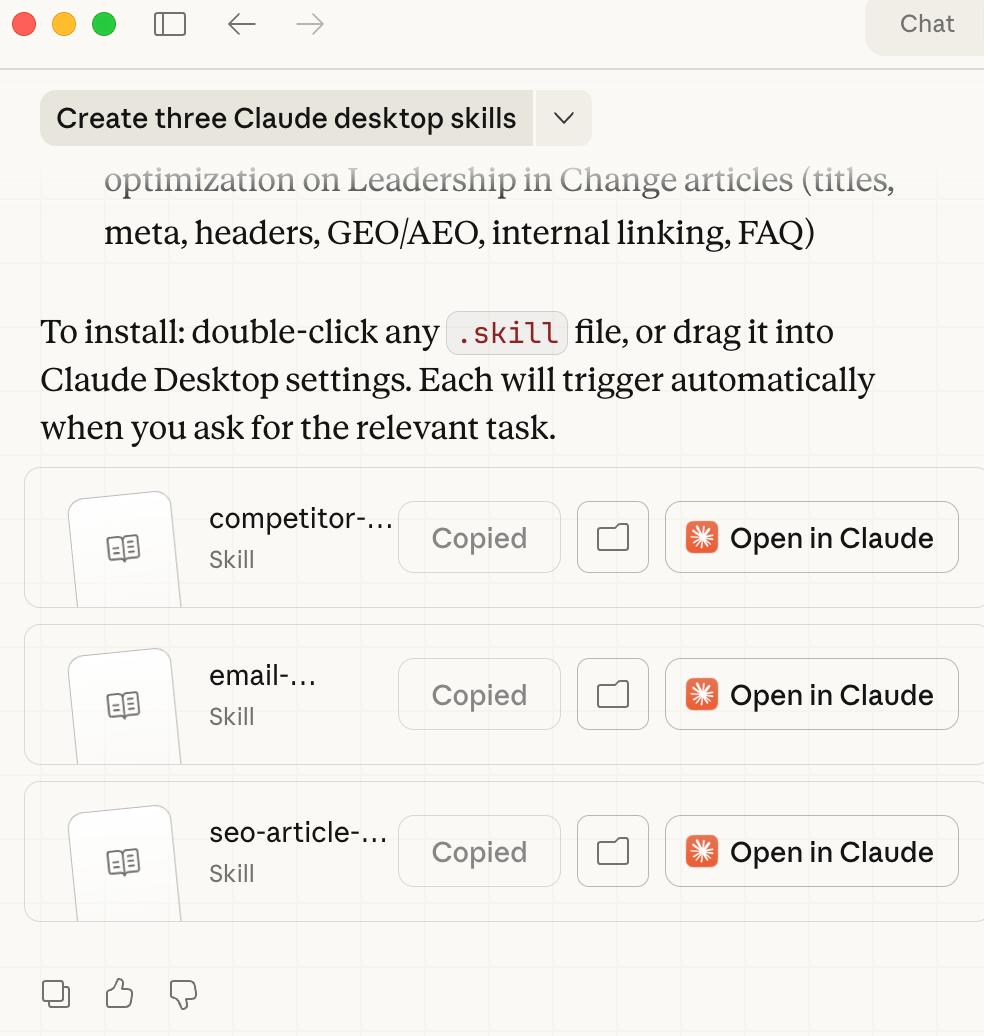This screenshot has height=1036, width=984.
Task: Expand the chevron beside the conversation title
Action: 564,118
